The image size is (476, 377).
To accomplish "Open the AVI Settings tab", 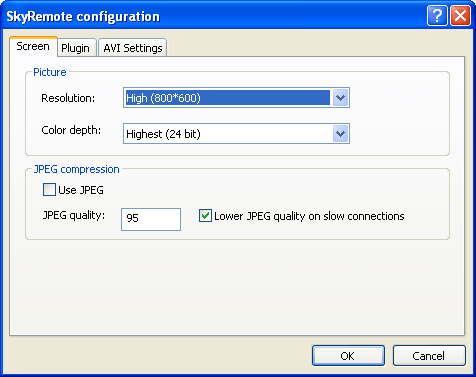I will [133, 48].
